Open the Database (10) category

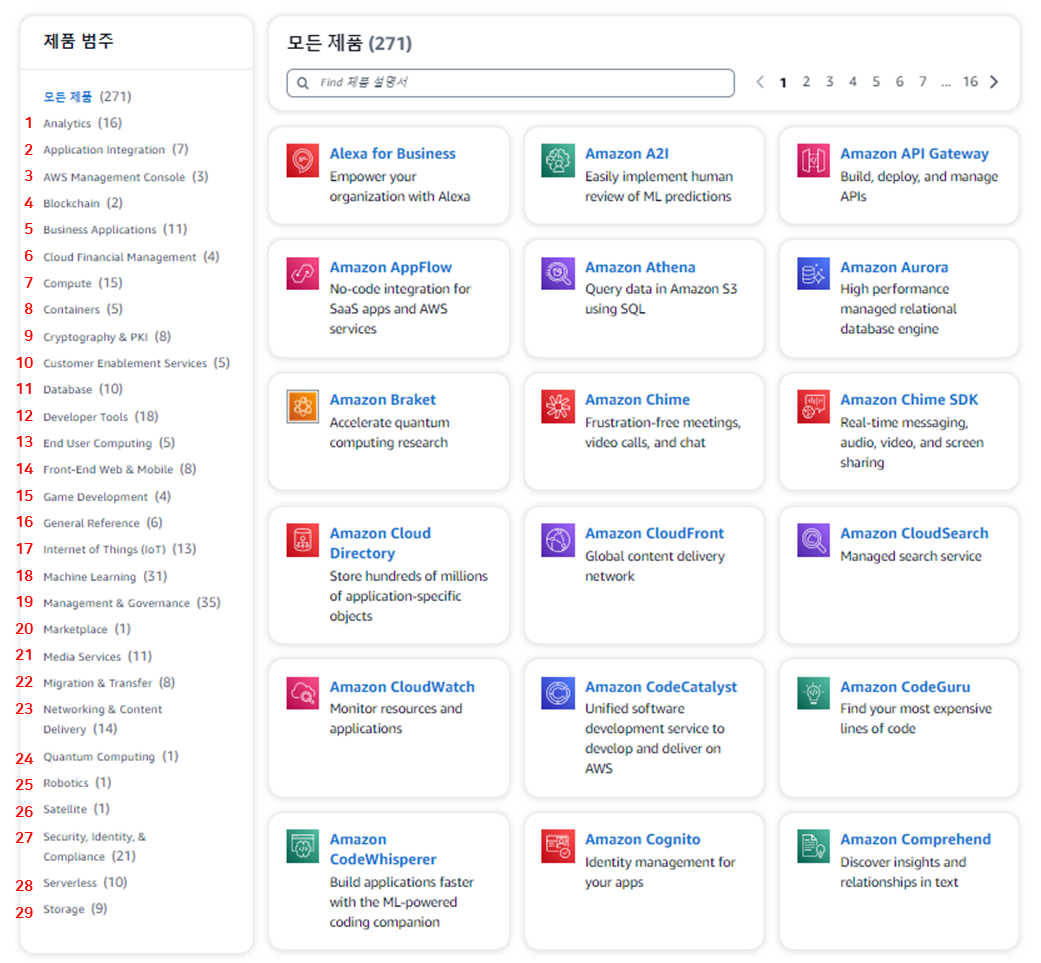pyautogui.click(x=82, y=389)
